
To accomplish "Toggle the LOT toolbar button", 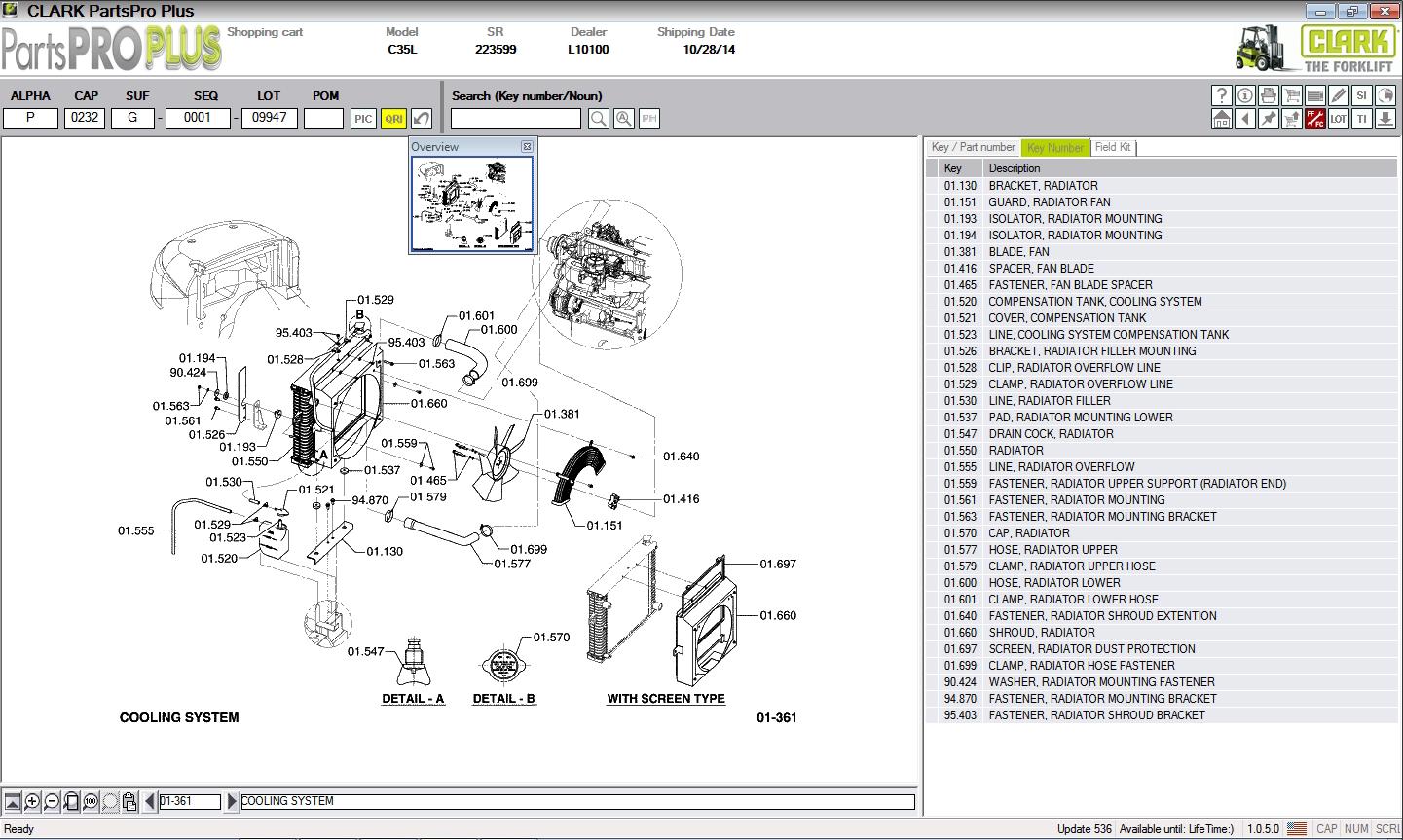I will point(1338,118).
